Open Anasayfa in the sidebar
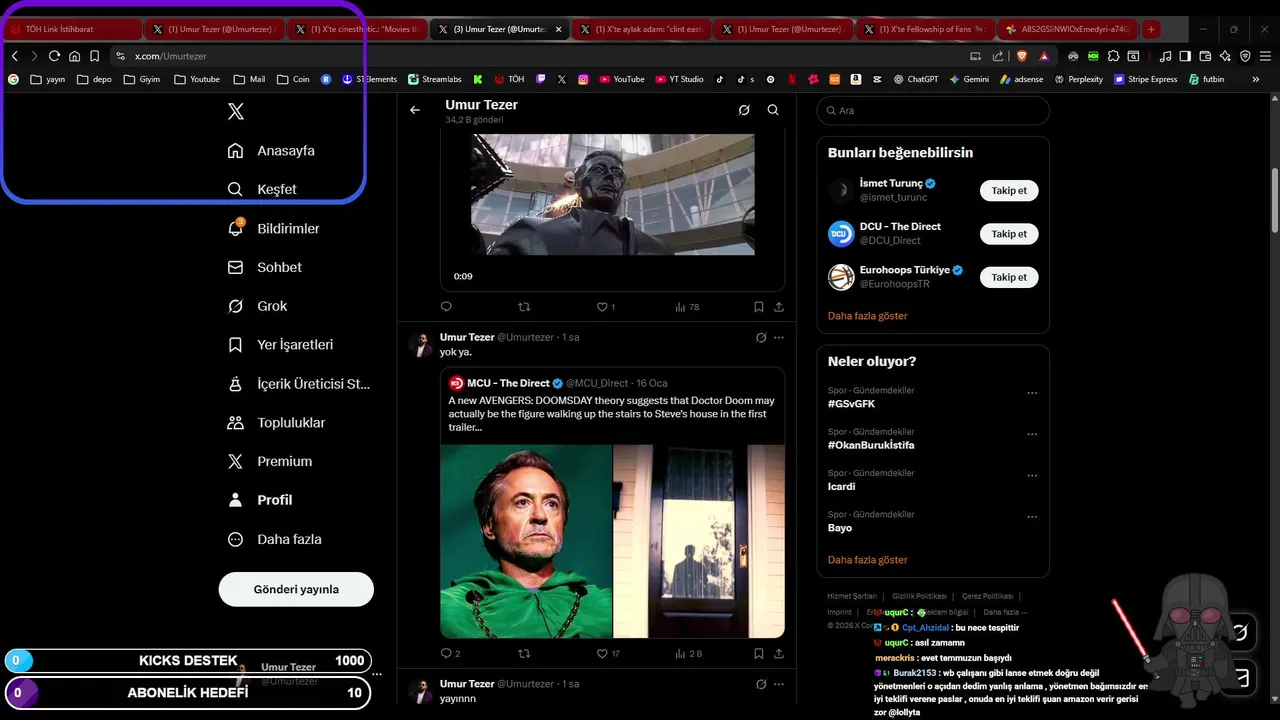 point(272,151)
